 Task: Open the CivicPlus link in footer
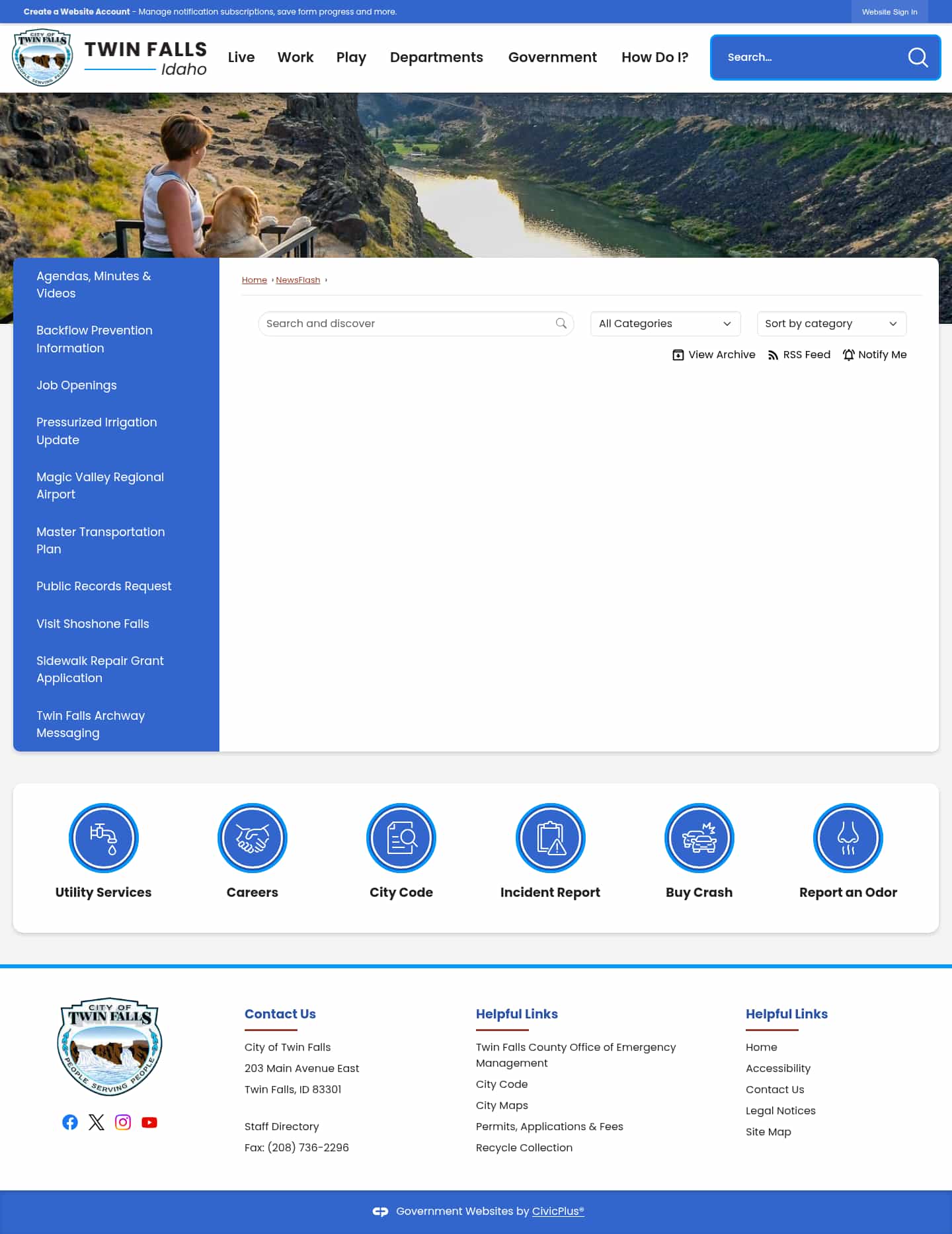click(x=558, y=1212)
